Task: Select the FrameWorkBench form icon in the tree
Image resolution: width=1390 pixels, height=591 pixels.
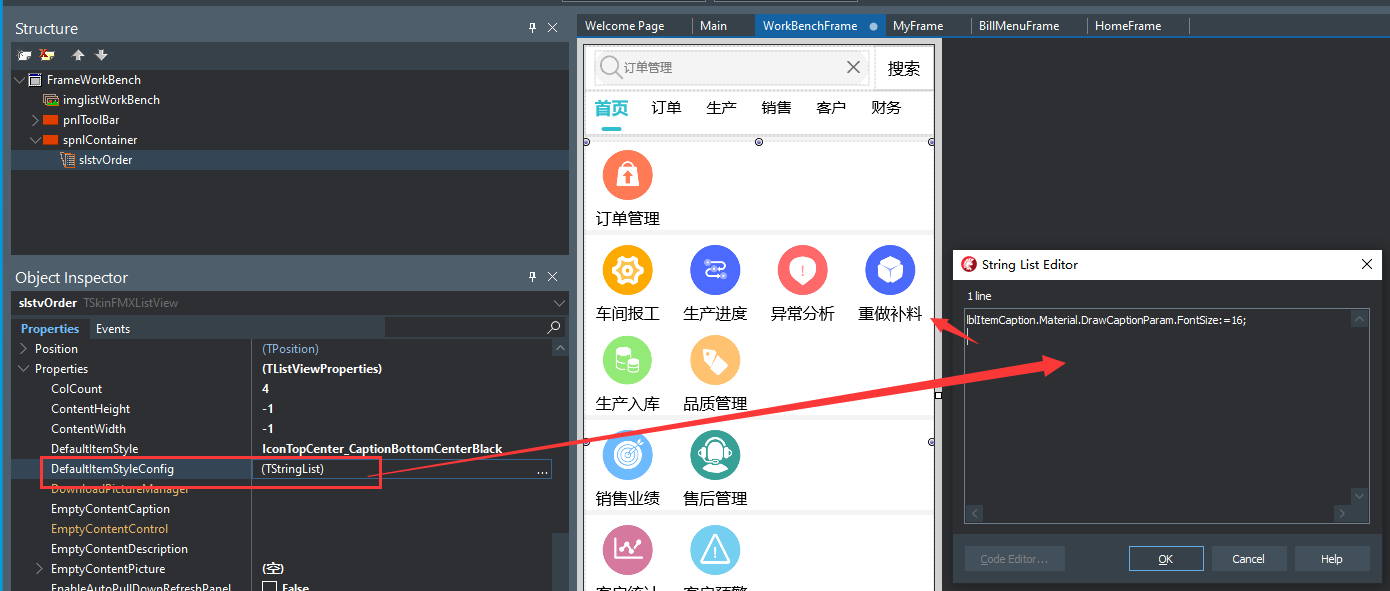Action: point(37,80)
